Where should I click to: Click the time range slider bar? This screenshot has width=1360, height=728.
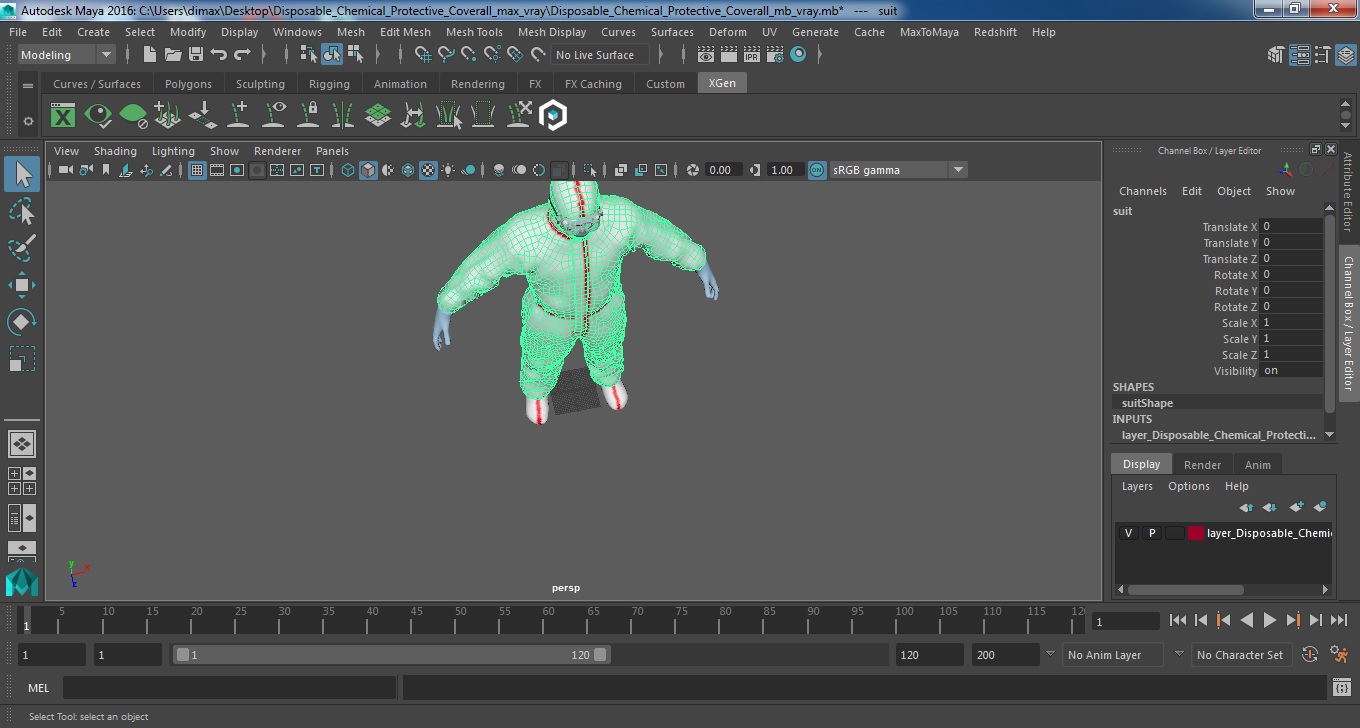coord(391,655)
